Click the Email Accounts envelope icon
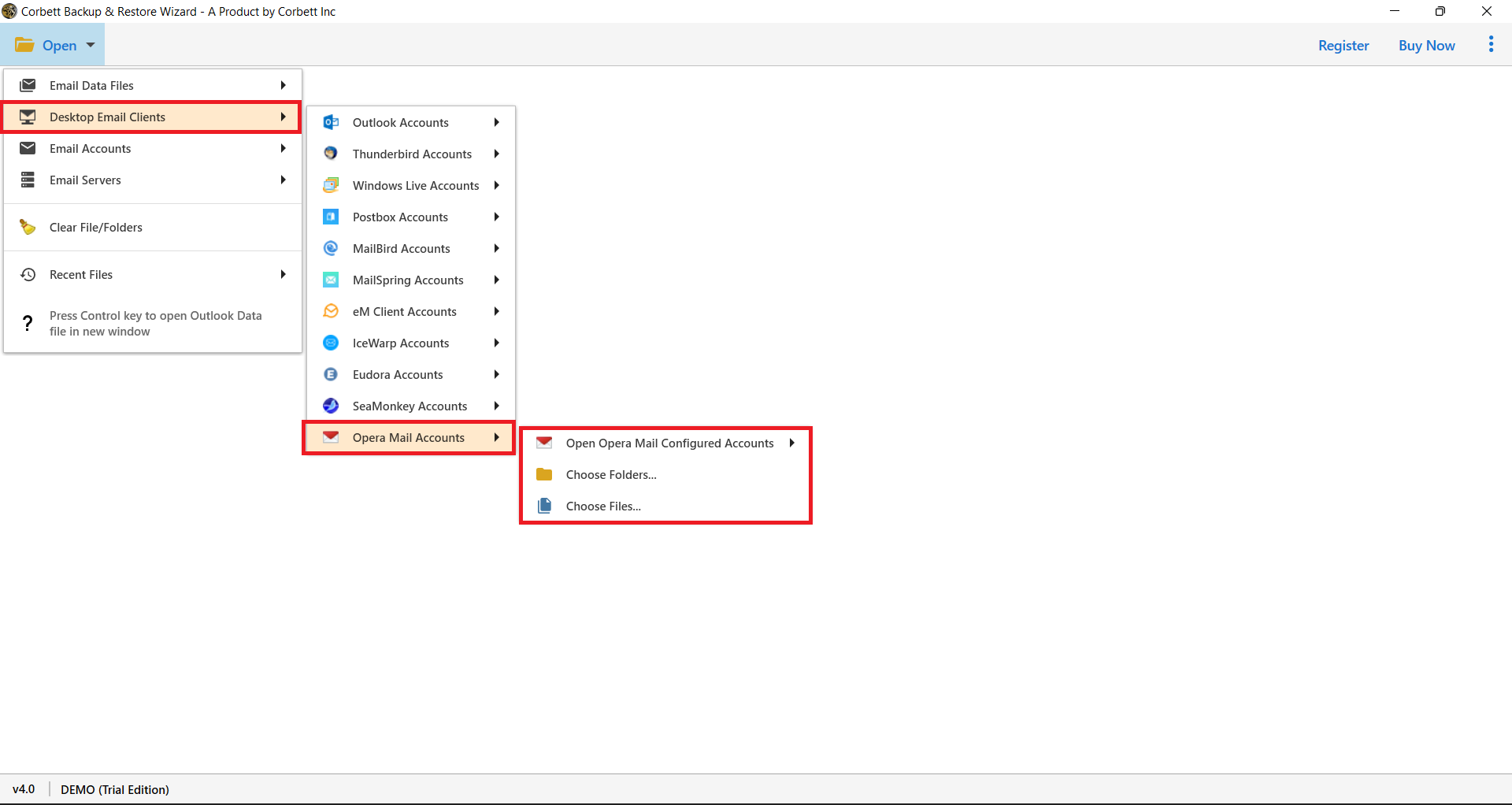Image resolution: width=1512 pixels, height=805 pixels. click(x=28, y=148)
